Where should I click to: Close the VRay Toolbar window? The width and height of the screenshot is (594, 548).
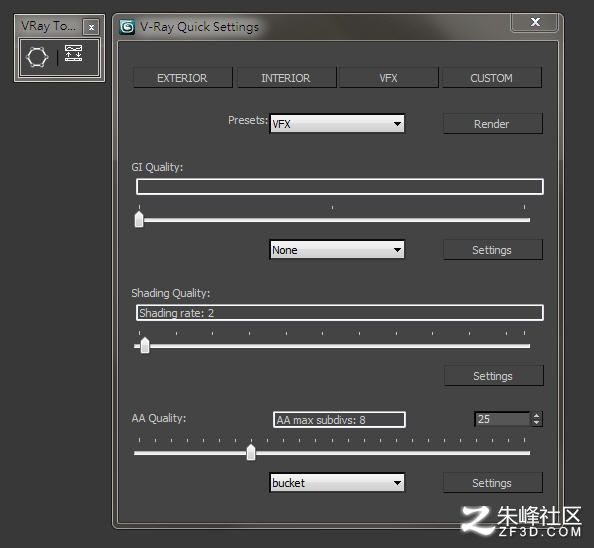coord(91,27)
